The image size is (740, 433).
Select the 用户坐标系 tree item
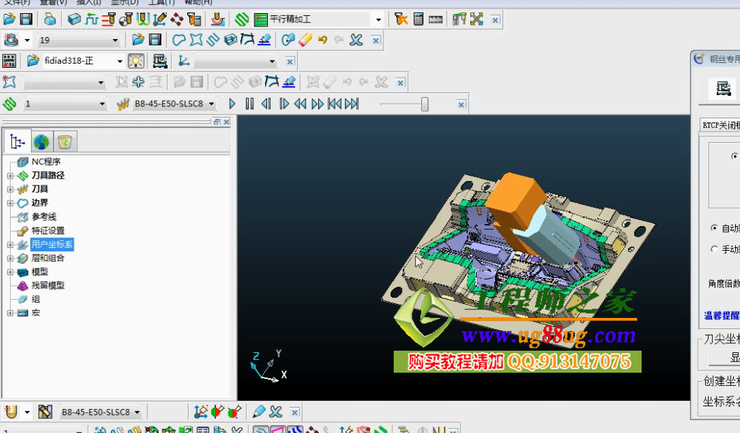pos(51,244)
